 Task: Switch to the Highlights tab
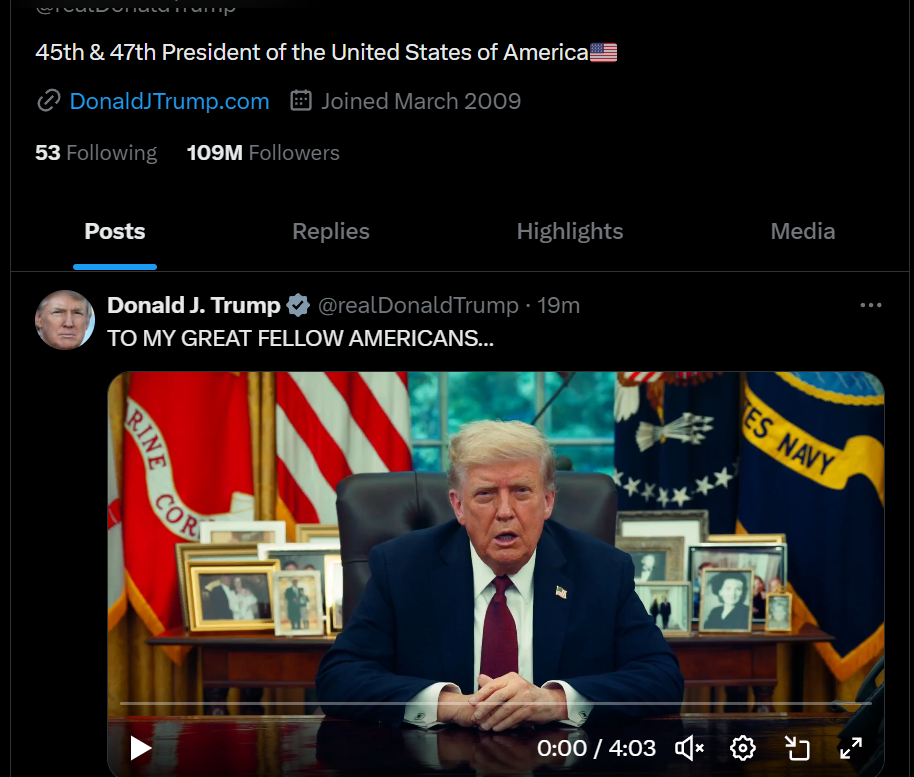tap(570, 231)
